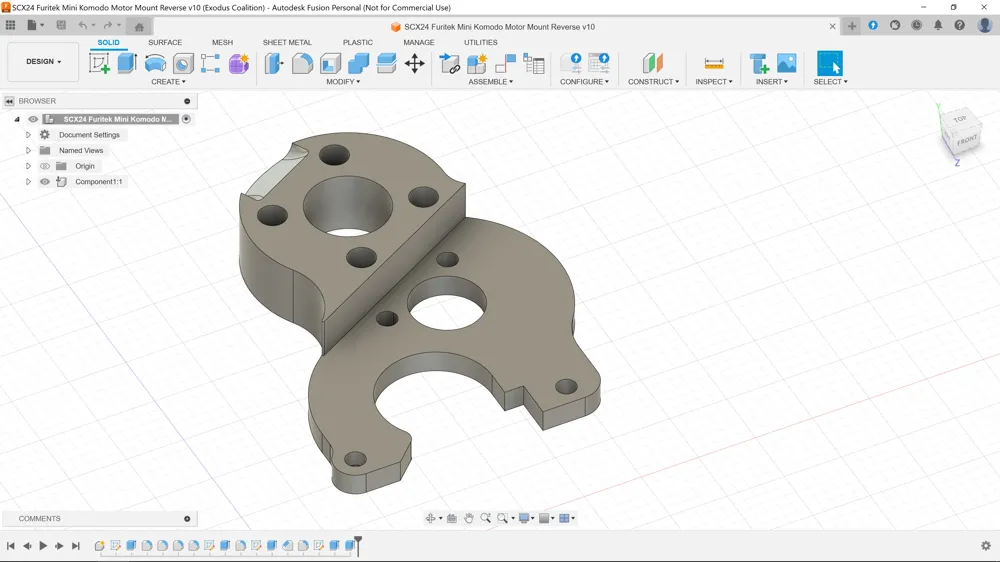This screenshot has width=1000, height=562.
Task: Select the Revolve tool
Action: [x=155, y=63]
